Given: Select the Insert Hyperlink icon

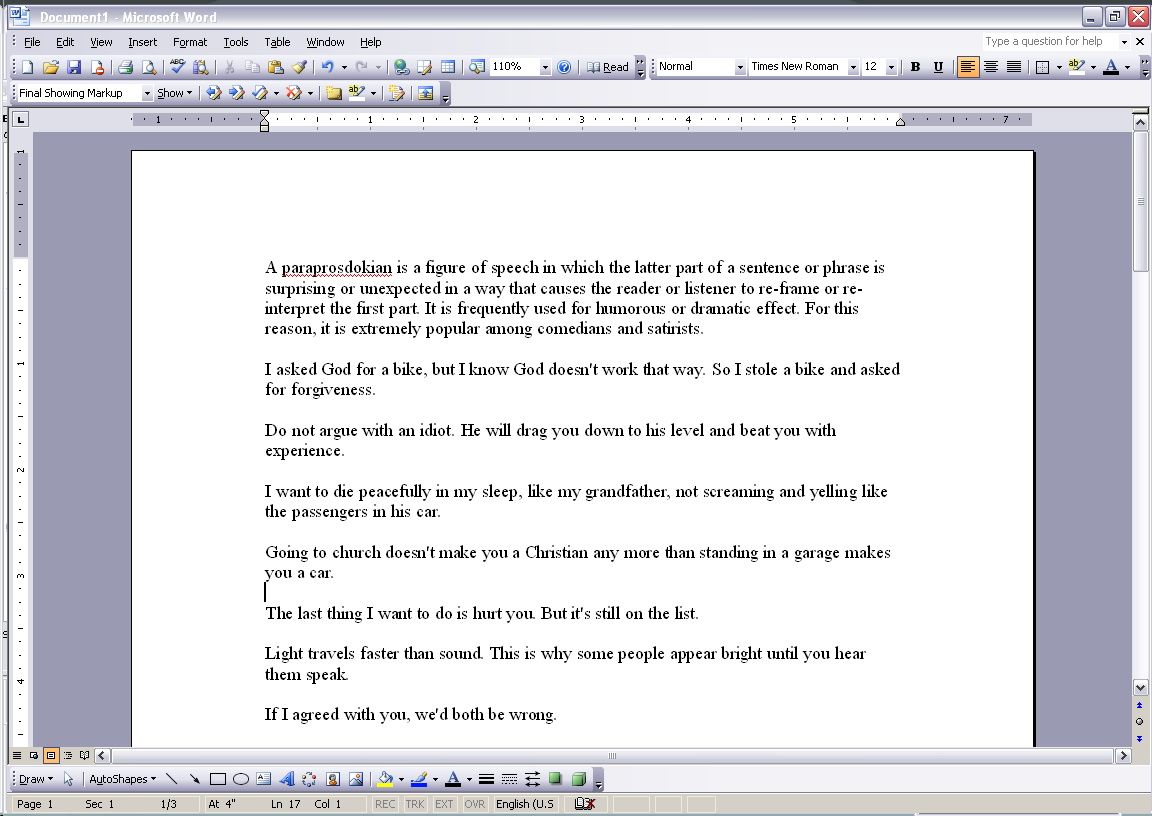Looking at the screenshot, I should point(400,66).
